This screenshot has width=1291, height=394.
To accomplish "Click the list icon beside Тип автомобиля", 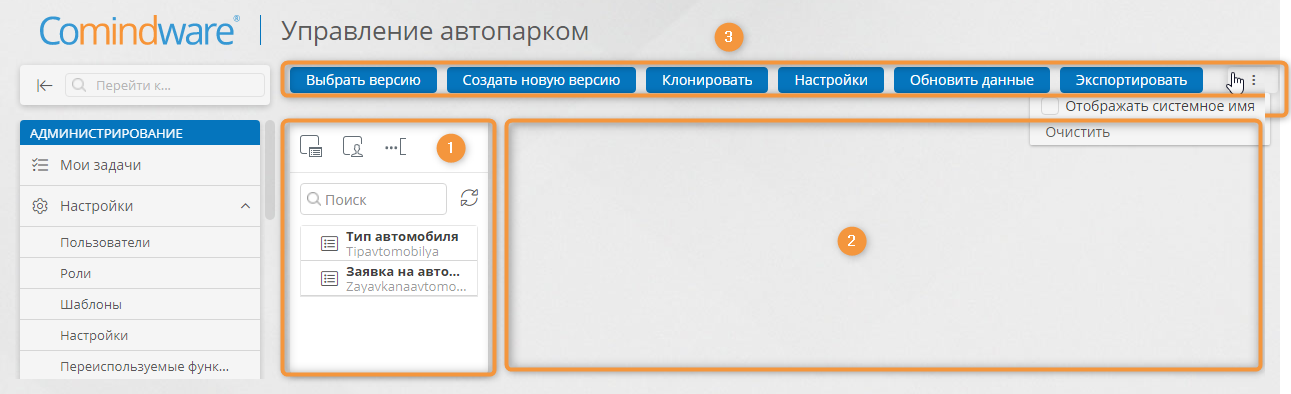I will (x=329, y=244).
